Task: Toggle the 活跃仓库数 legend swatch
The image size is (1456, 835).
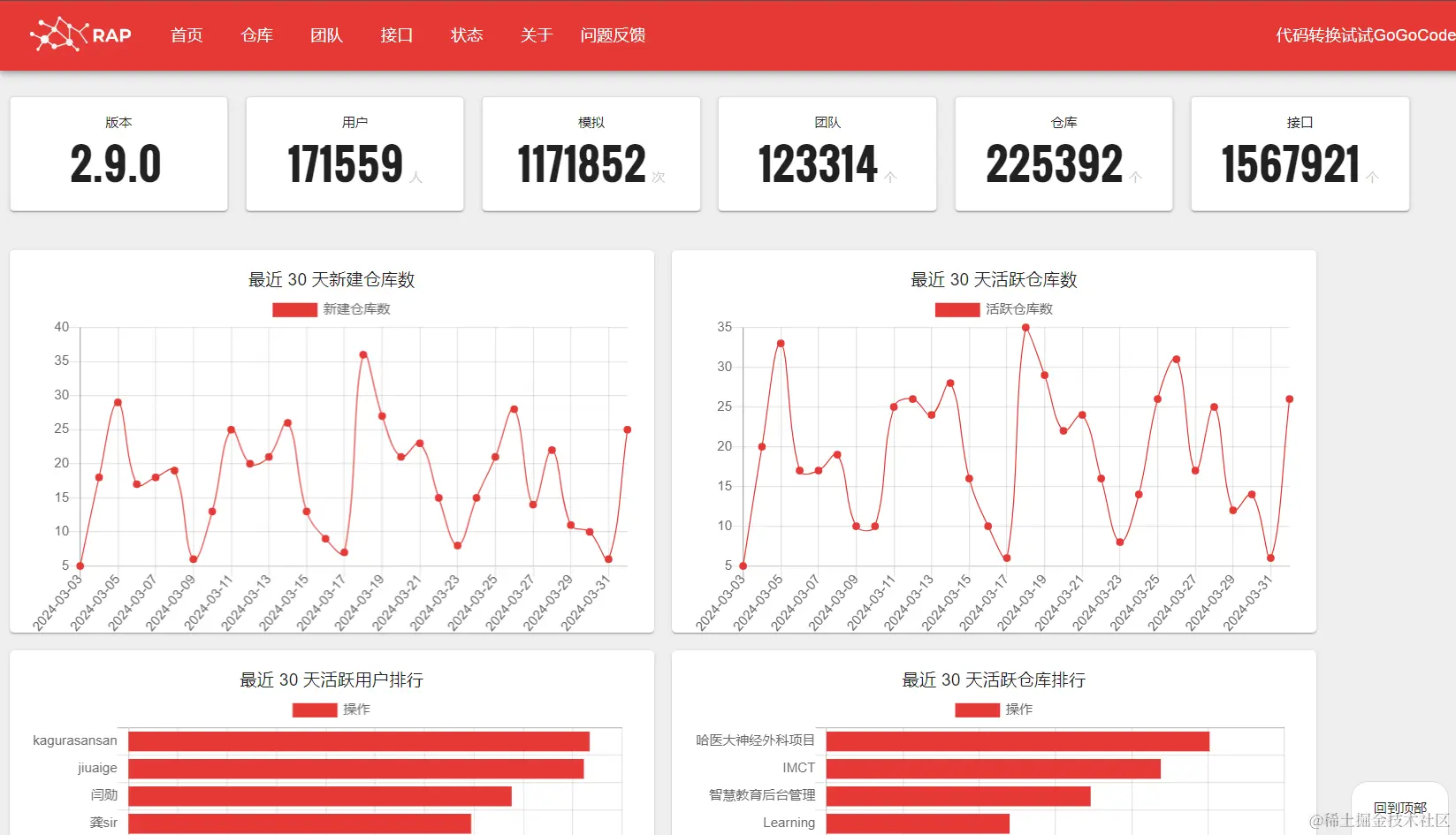Action: [957, 309]
